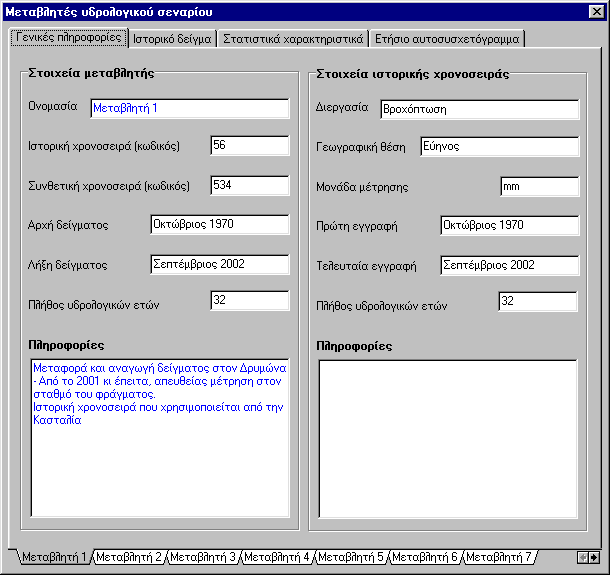Click the Λήξη δείγματος field

[x=220, y=265]
